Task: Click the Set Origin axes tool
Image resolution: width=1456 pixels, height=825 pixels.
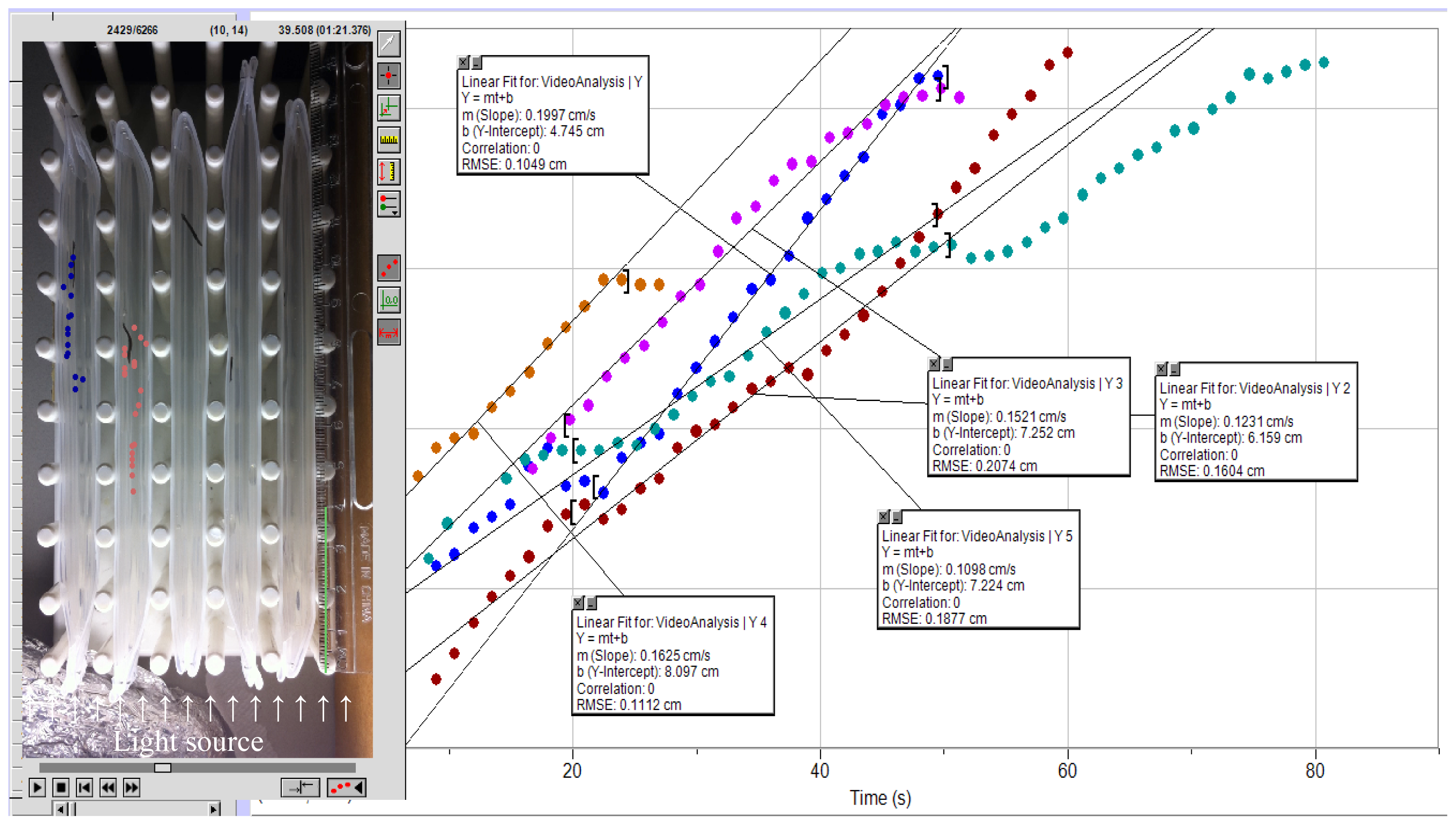Action: (x=389, y=107)
